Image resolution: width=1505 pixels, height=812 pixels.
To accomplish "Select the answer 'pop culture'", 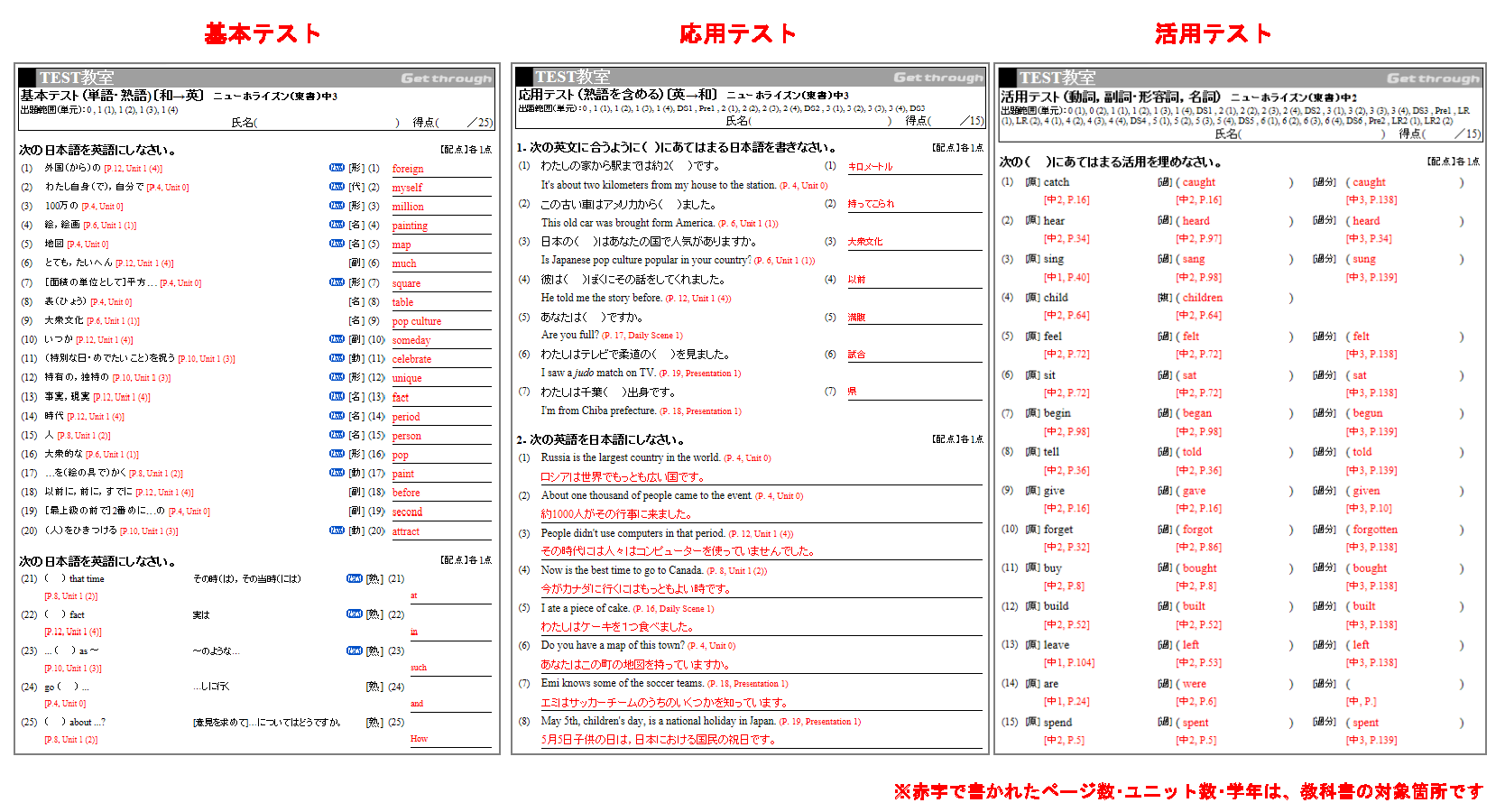I will click(417, 321).
